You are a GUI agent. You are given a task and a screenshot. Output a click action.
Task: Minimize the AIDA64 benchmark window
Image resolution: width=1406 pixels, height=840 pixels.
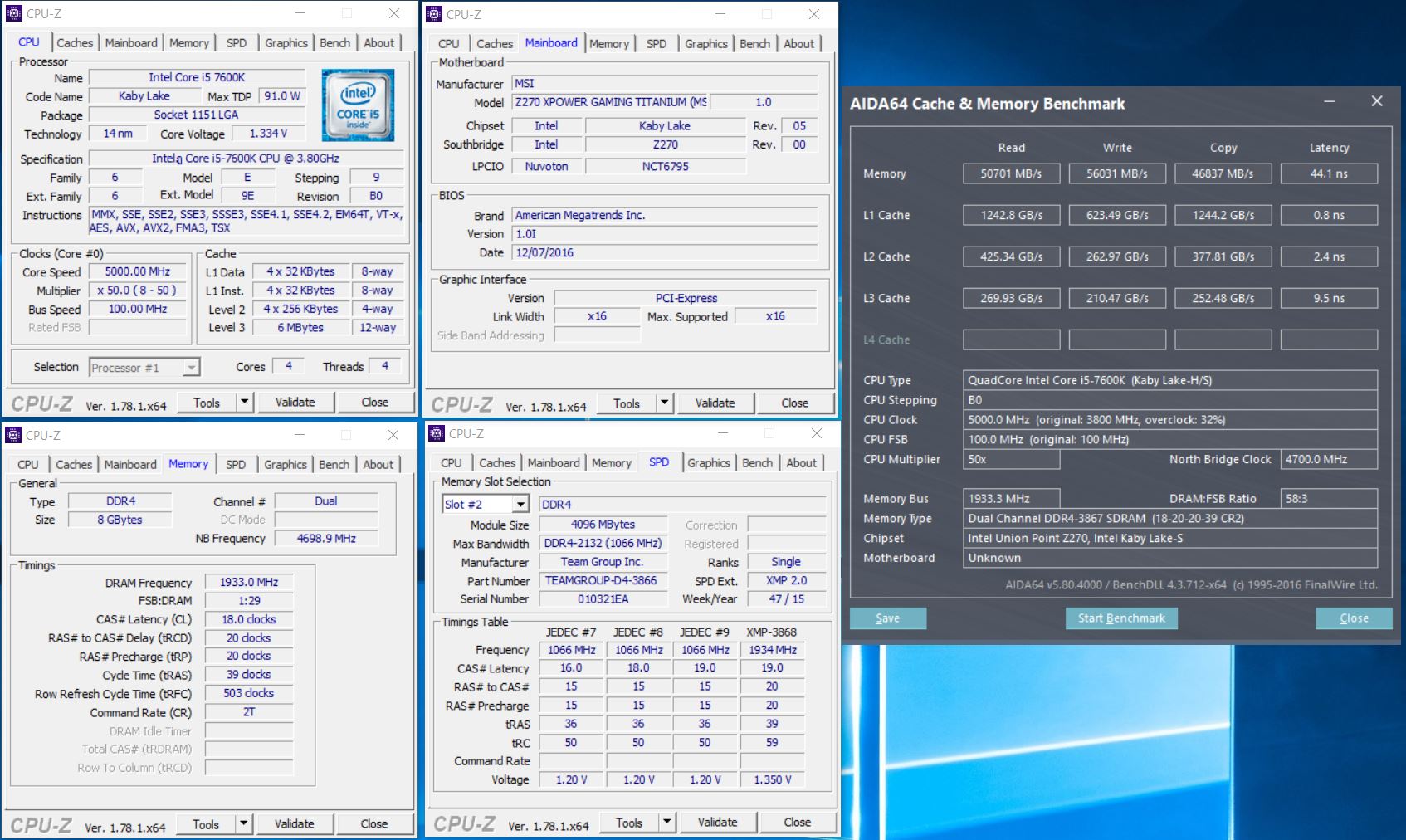point(1329,101)
